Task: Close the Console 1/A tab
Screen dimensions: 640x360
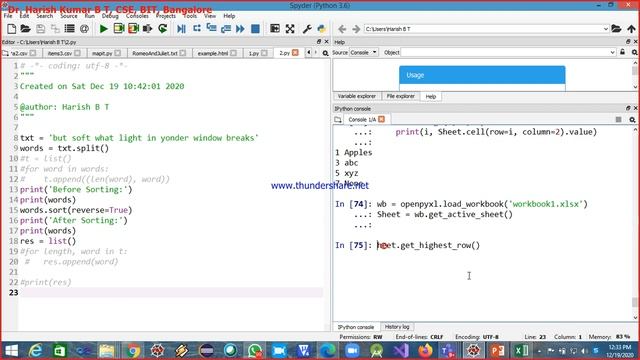Action: coord(381,119)
